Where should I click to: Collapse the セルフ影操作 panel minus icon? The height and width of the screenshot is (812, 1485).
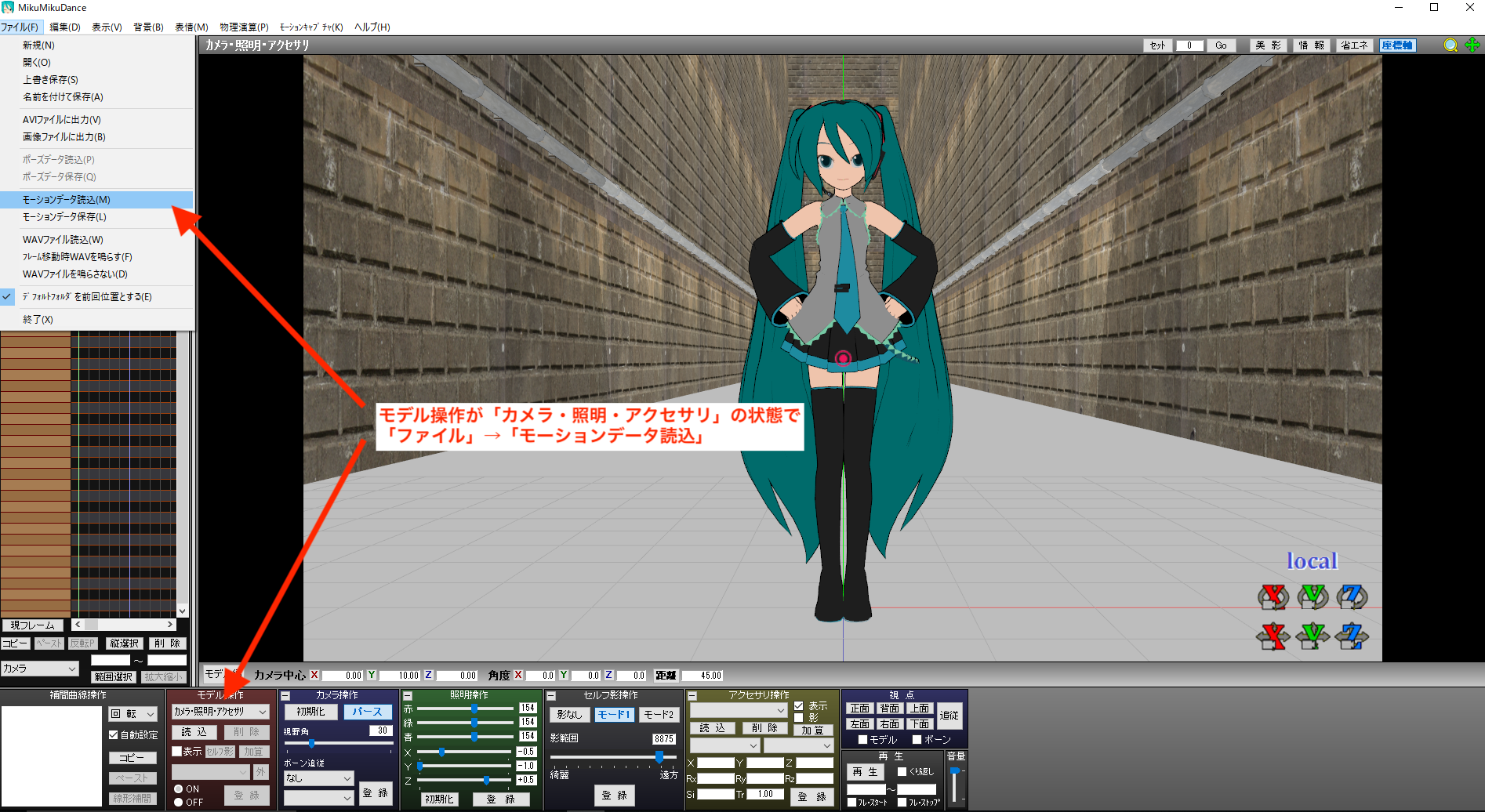click(551, 696)
